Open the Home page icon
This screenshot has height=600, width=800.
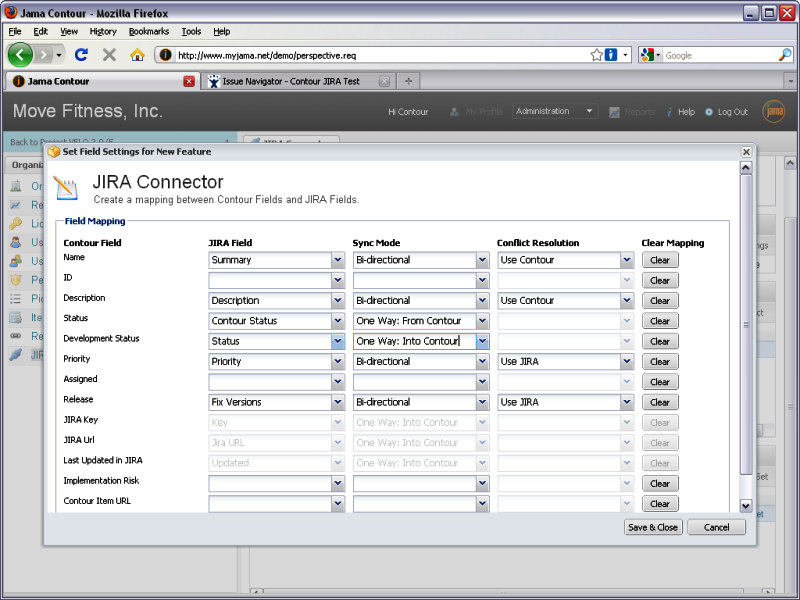(x=137, y=55)
